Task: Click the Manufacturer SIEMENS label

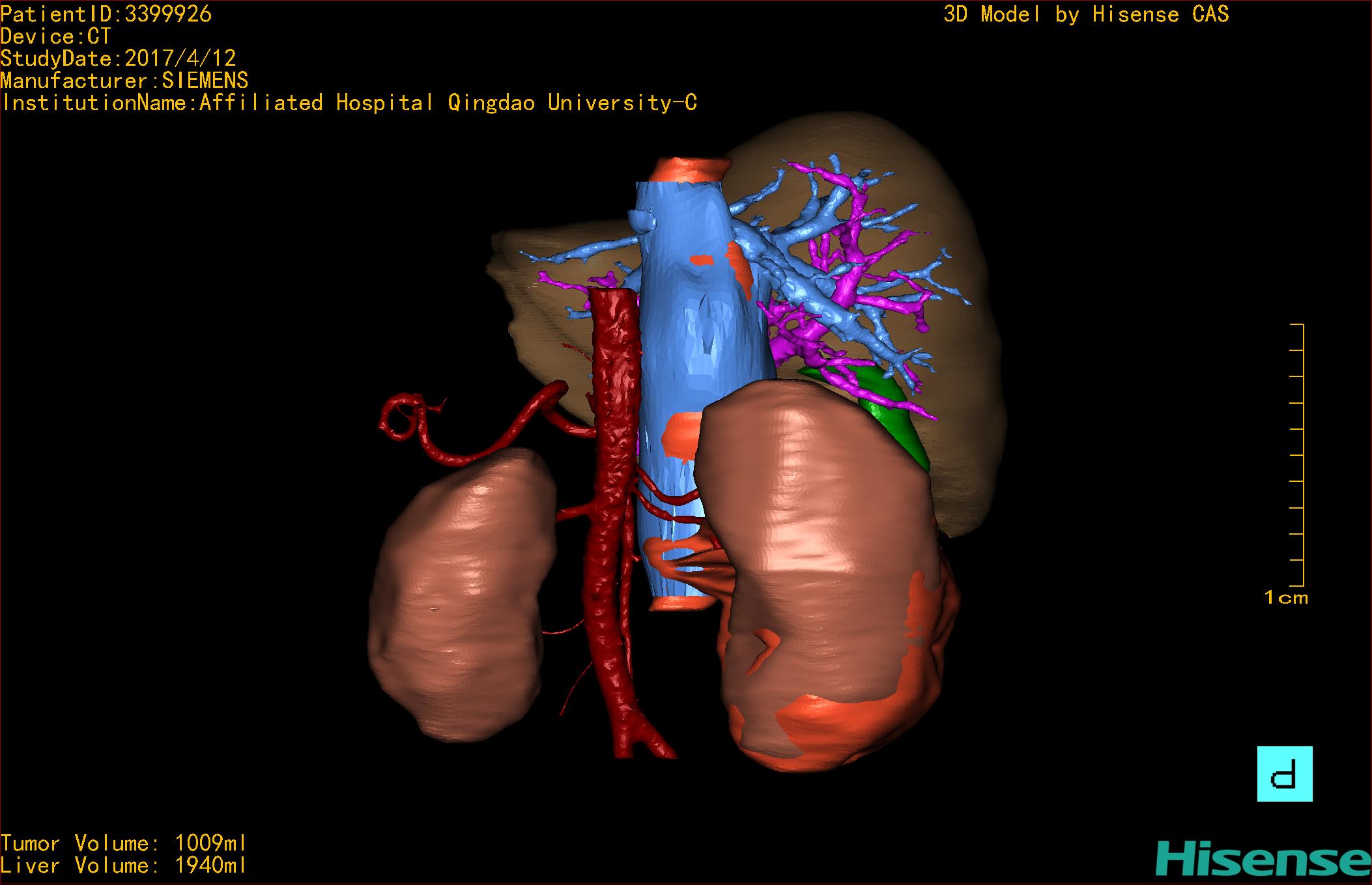Action: 124,81
